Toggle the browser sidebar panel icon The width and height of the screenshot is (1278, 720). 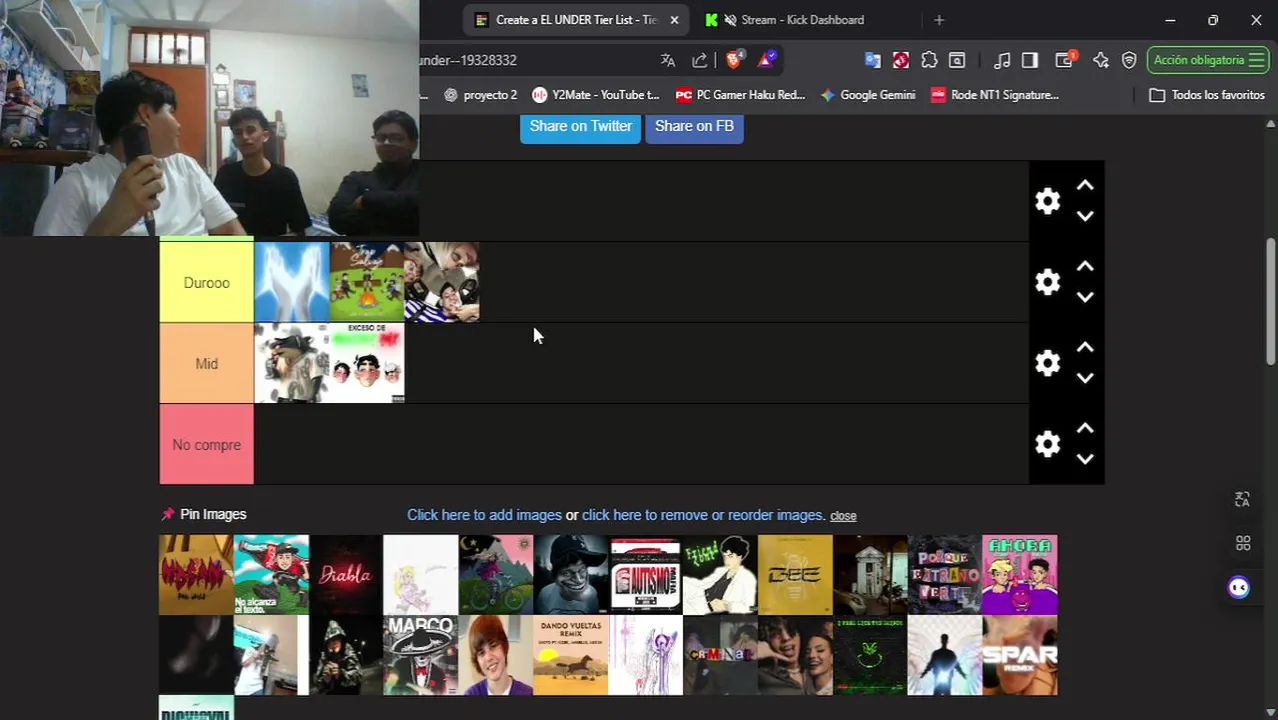click(1030, 60)
